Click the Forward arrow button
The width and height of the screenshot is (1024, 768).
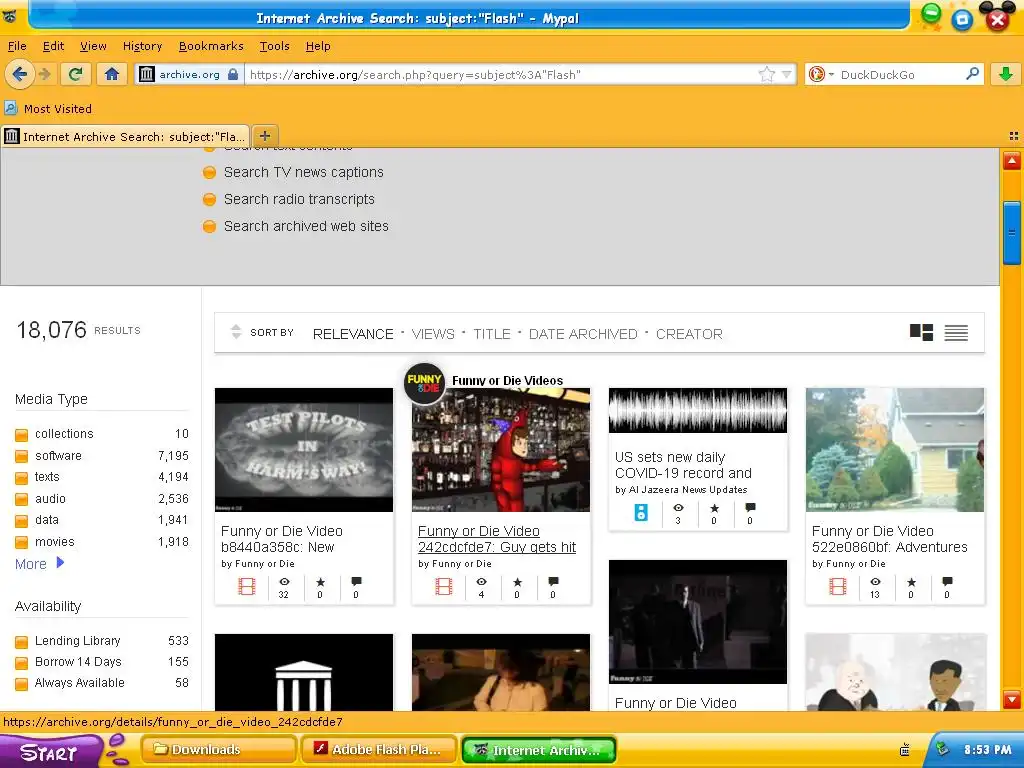(x=44, y=74)
